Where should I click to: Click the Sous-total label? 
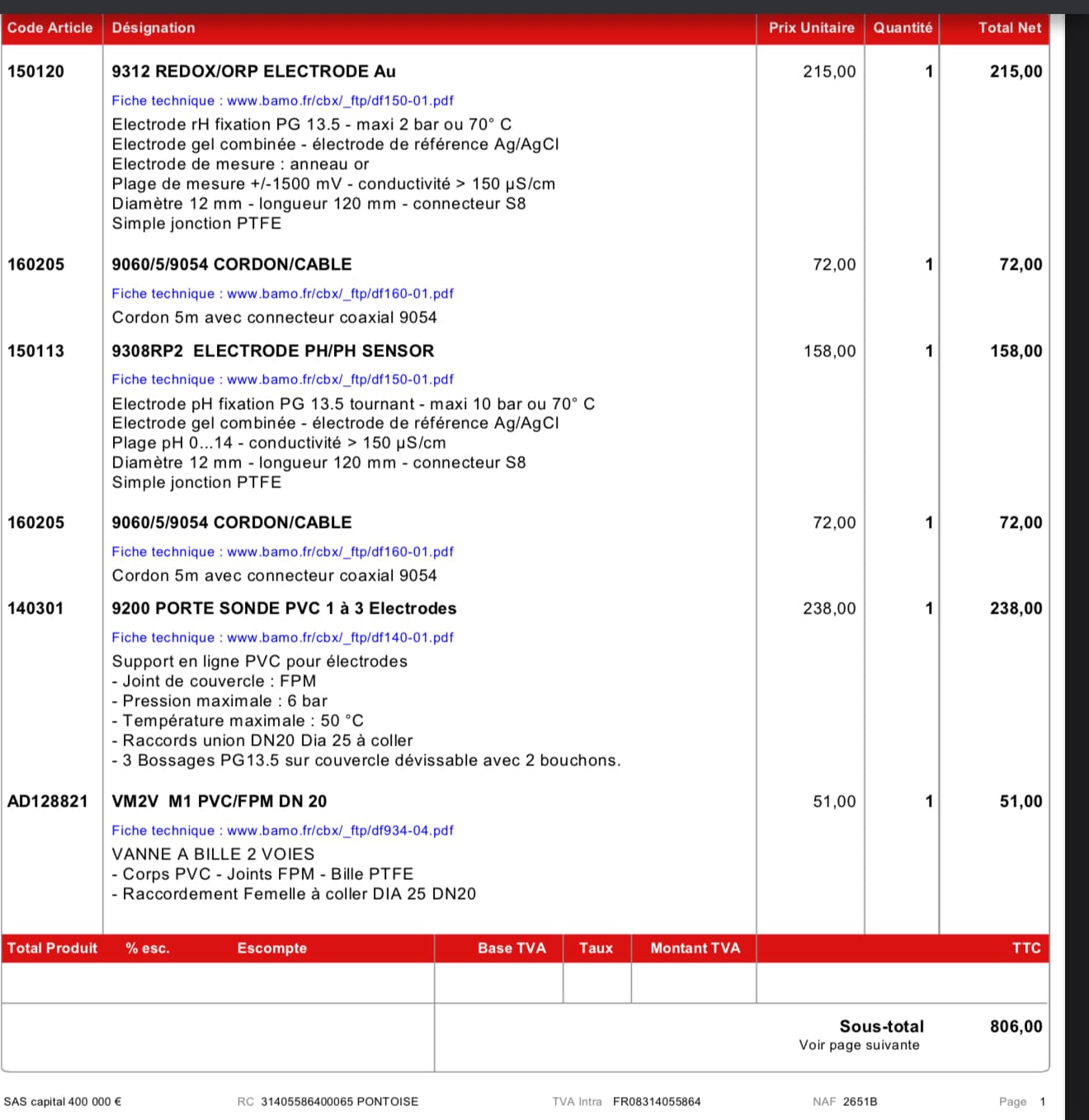tap(882, 1027)
